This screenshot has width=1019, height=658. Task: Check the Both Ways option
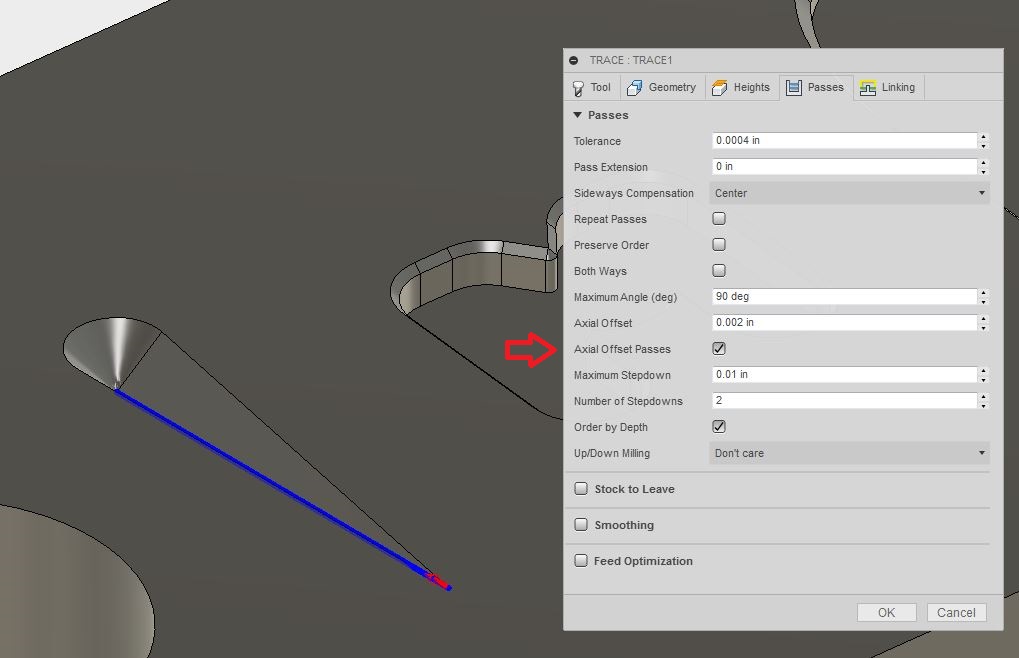718,270
